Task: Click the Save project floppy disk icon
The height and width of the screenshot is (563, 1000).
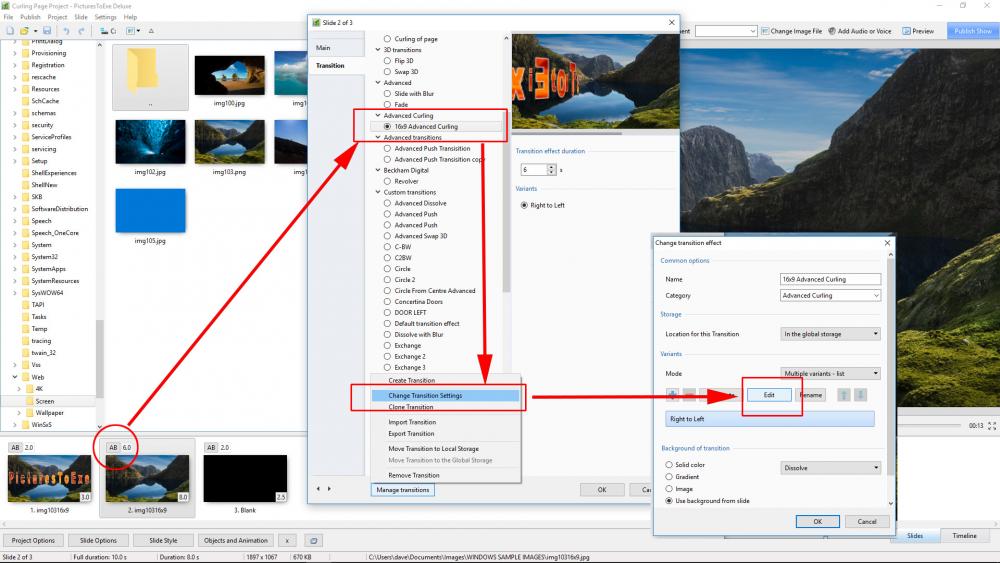Action: [47, 31]
